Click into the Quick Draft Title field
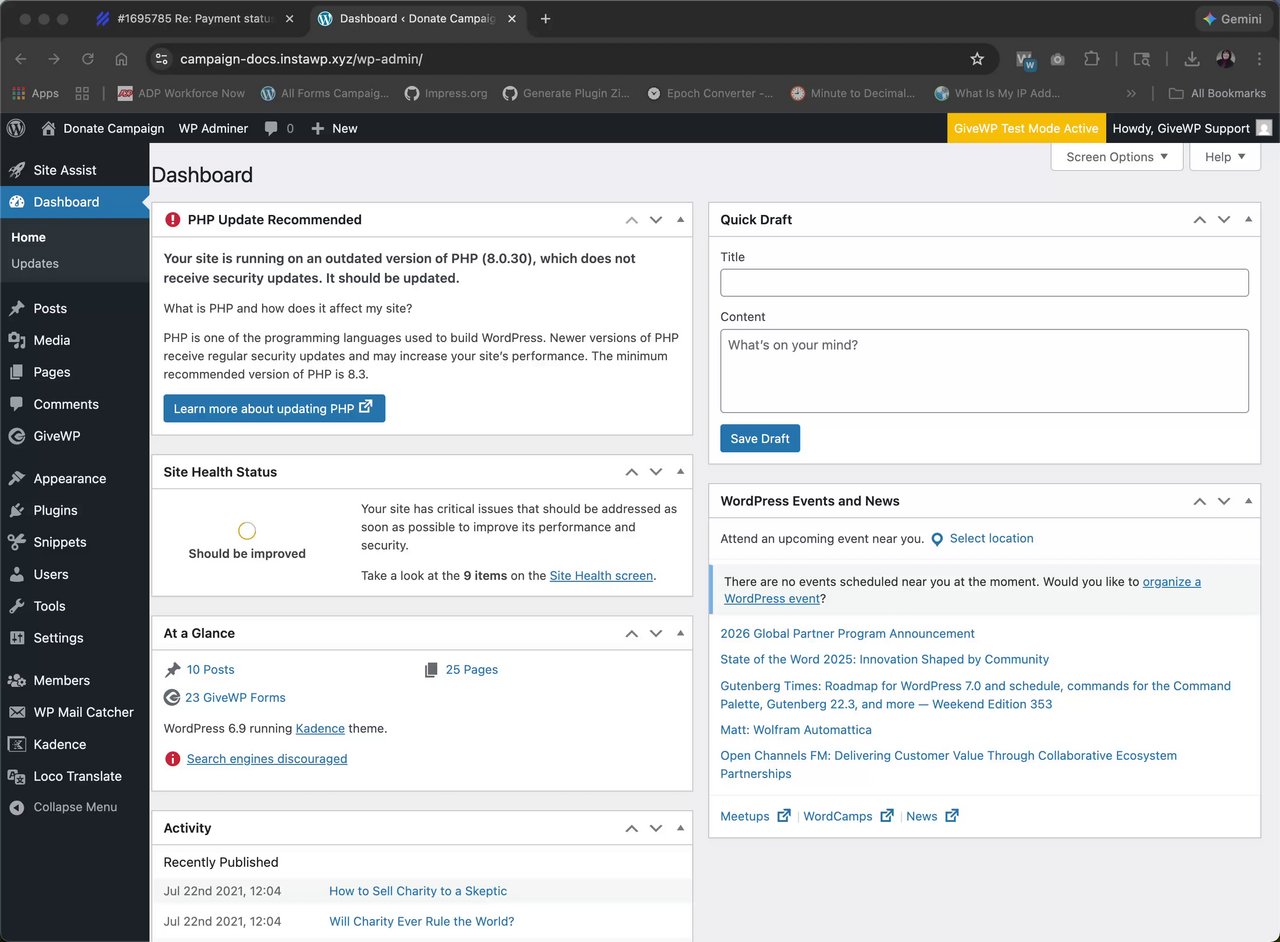The height and width of the screenshot is (942, 1280). 984,282
